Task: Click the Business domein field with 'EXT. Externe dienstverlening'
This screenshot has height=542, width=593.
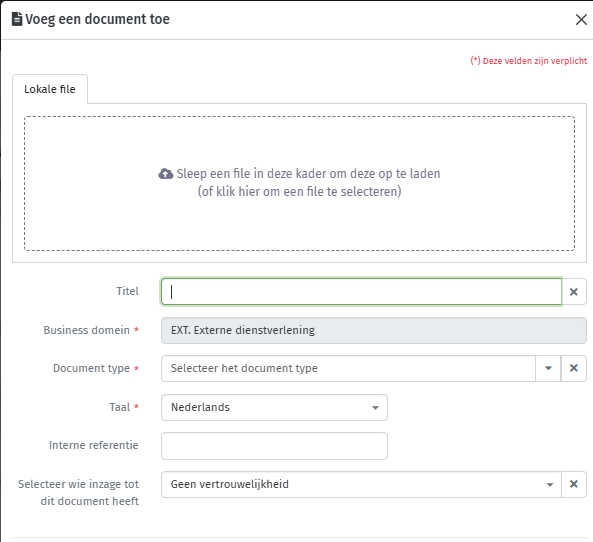Action: coord(374,330)
